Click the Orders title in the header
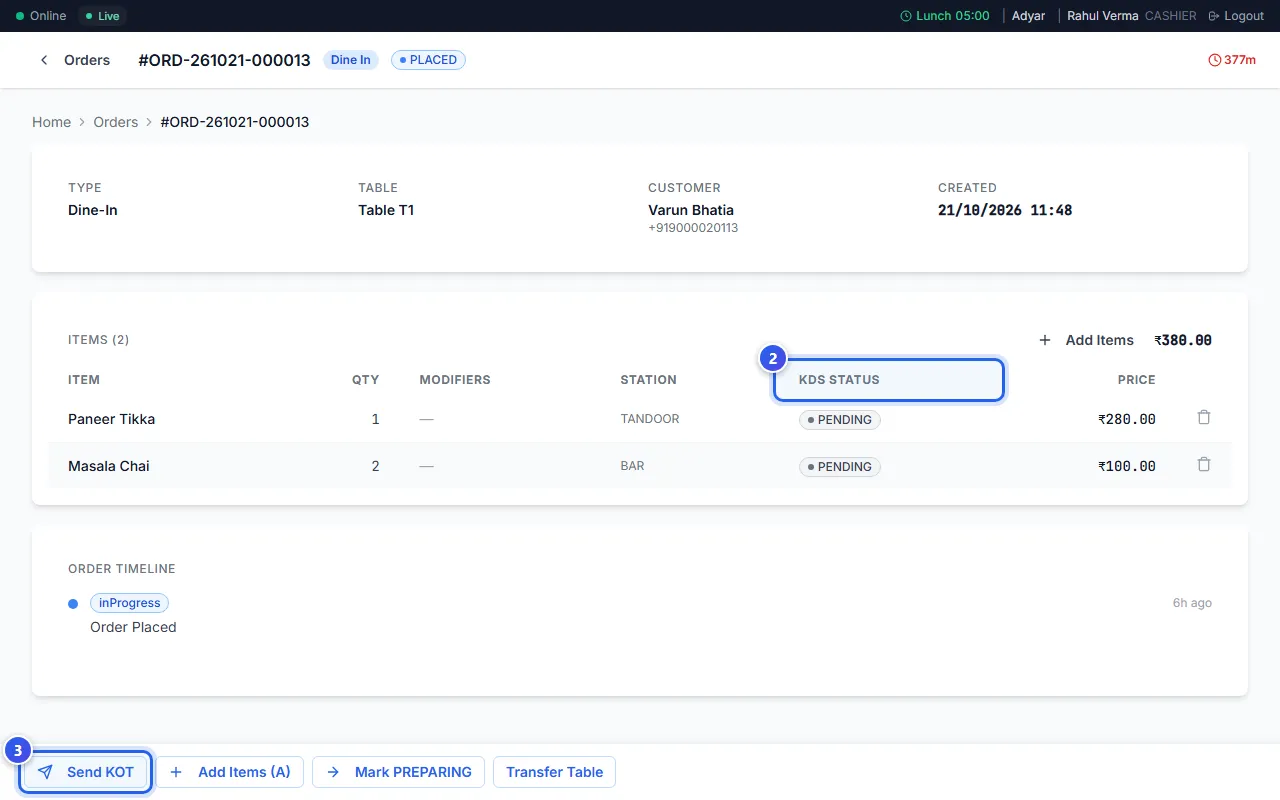 [x=87, y=60]
